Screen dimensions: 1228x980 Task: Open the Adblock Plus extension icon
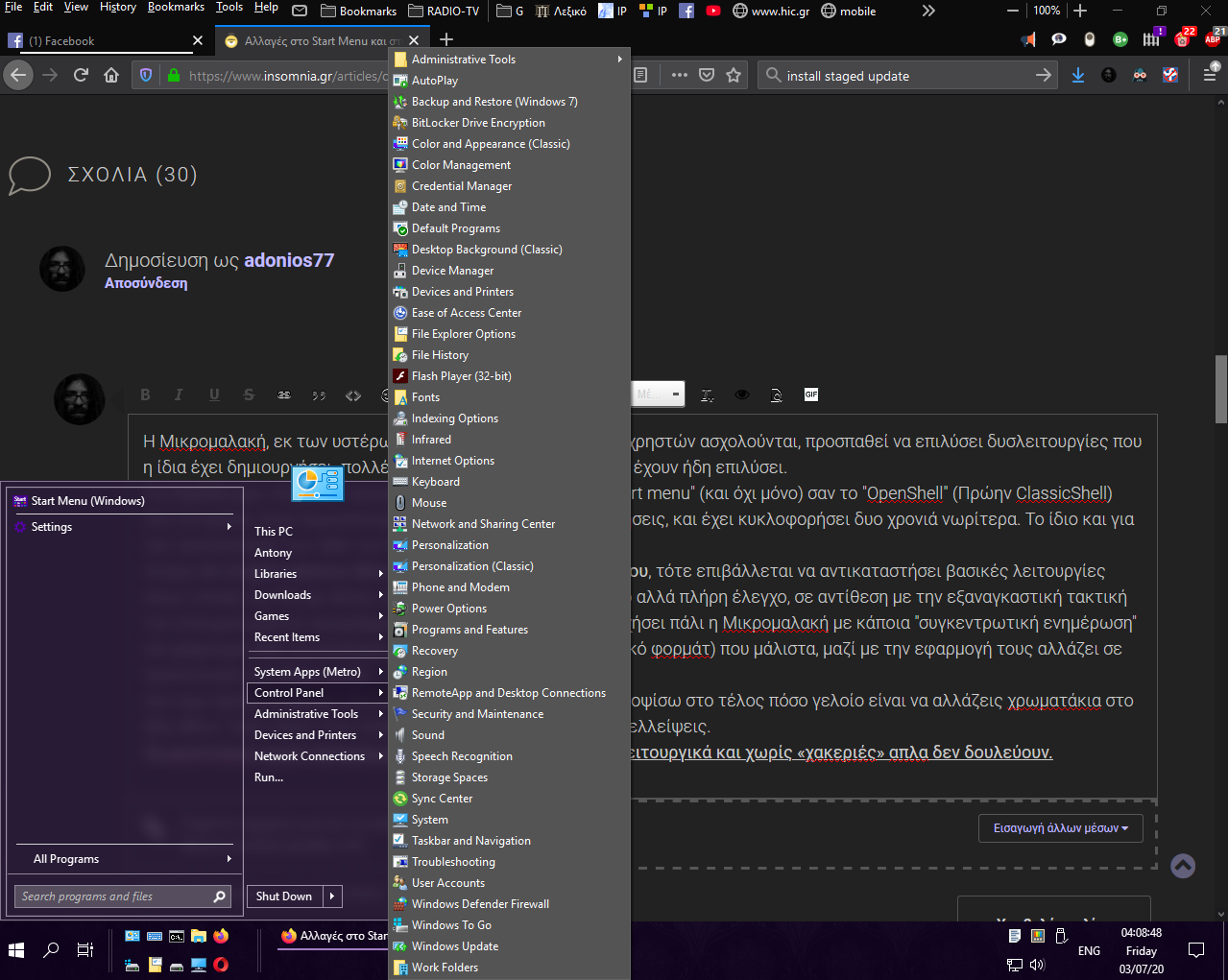(x=1213, y=38)
